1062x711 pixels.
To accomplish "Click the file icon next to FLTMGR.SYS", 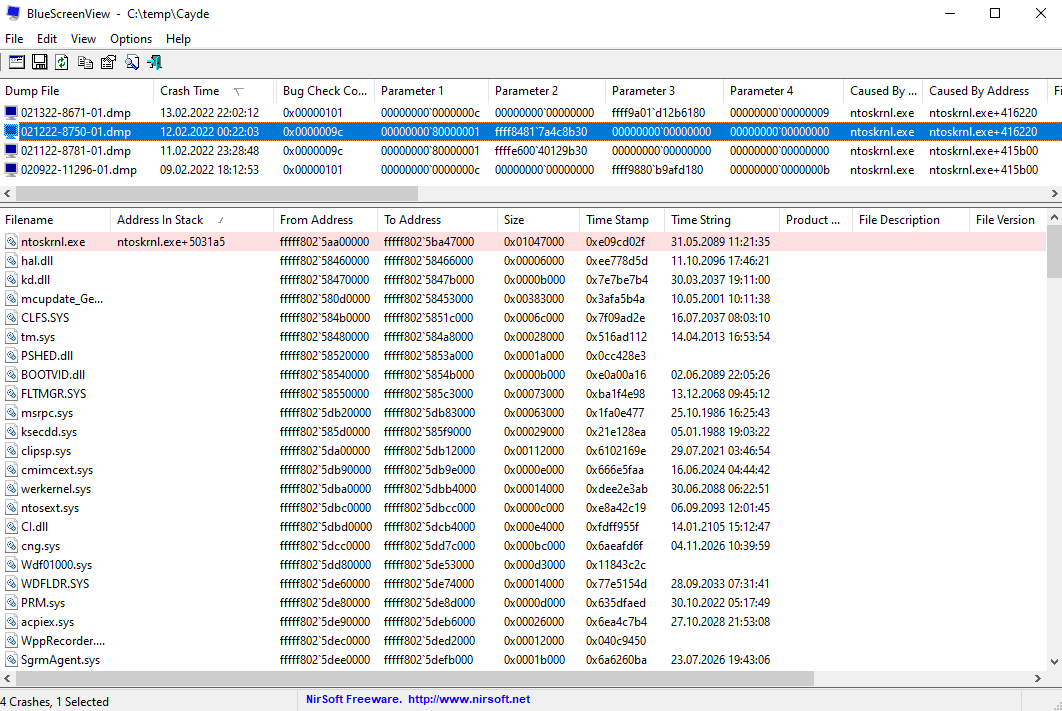I will [x=12, y=393].
